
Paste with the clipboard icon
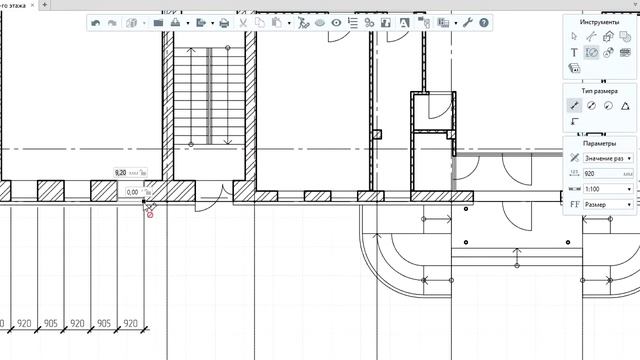[277, 23]
